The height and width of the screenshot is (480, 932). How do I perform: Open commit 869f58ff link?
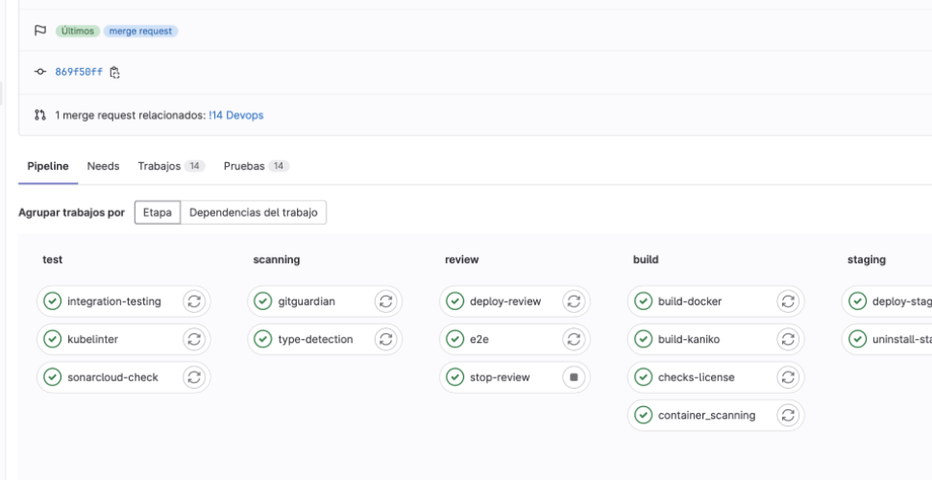79,72
